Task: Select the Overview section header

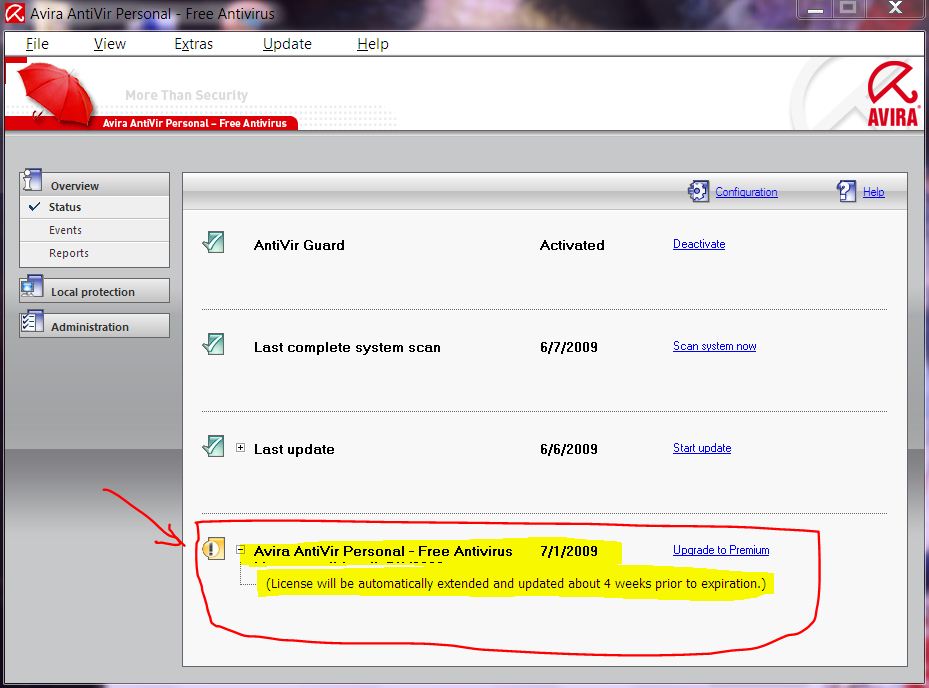Action: [x=95, y=185]
